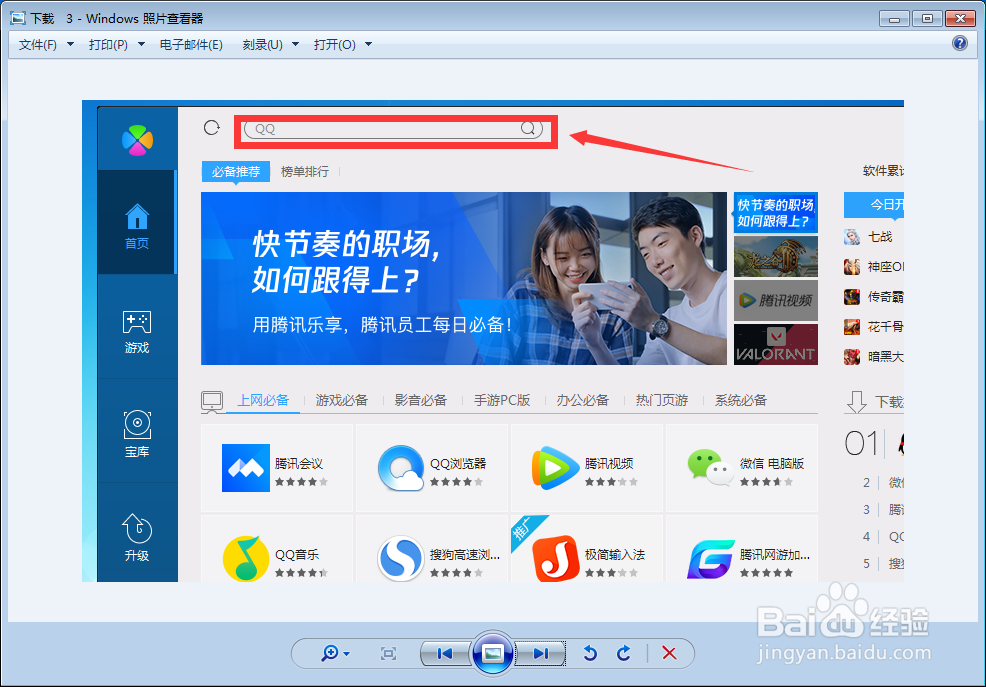
Task: Open the 打开(O) dropdown menu
Action: click(x=343, y=45)
